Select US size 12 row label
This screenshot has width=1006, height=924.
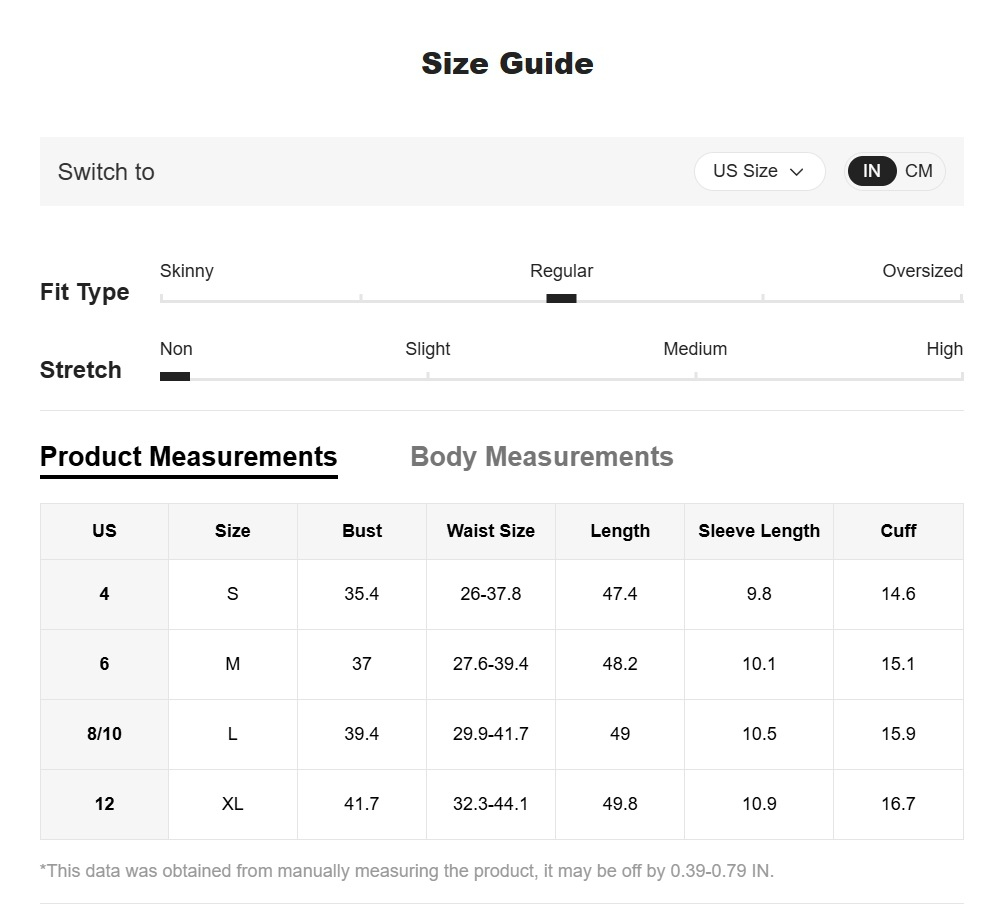pyautogui.click(x=105, y=804)
